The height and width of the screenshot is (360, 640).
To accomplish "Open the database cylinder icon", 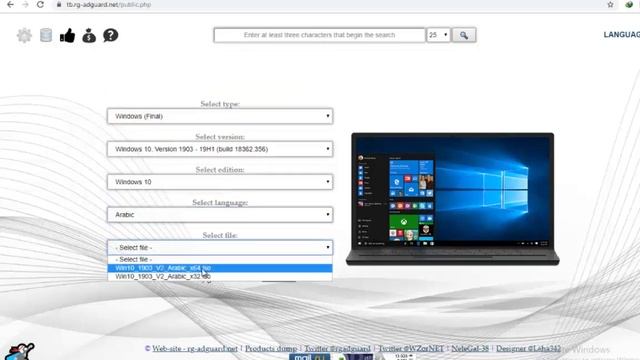I will tap(46, 36).
